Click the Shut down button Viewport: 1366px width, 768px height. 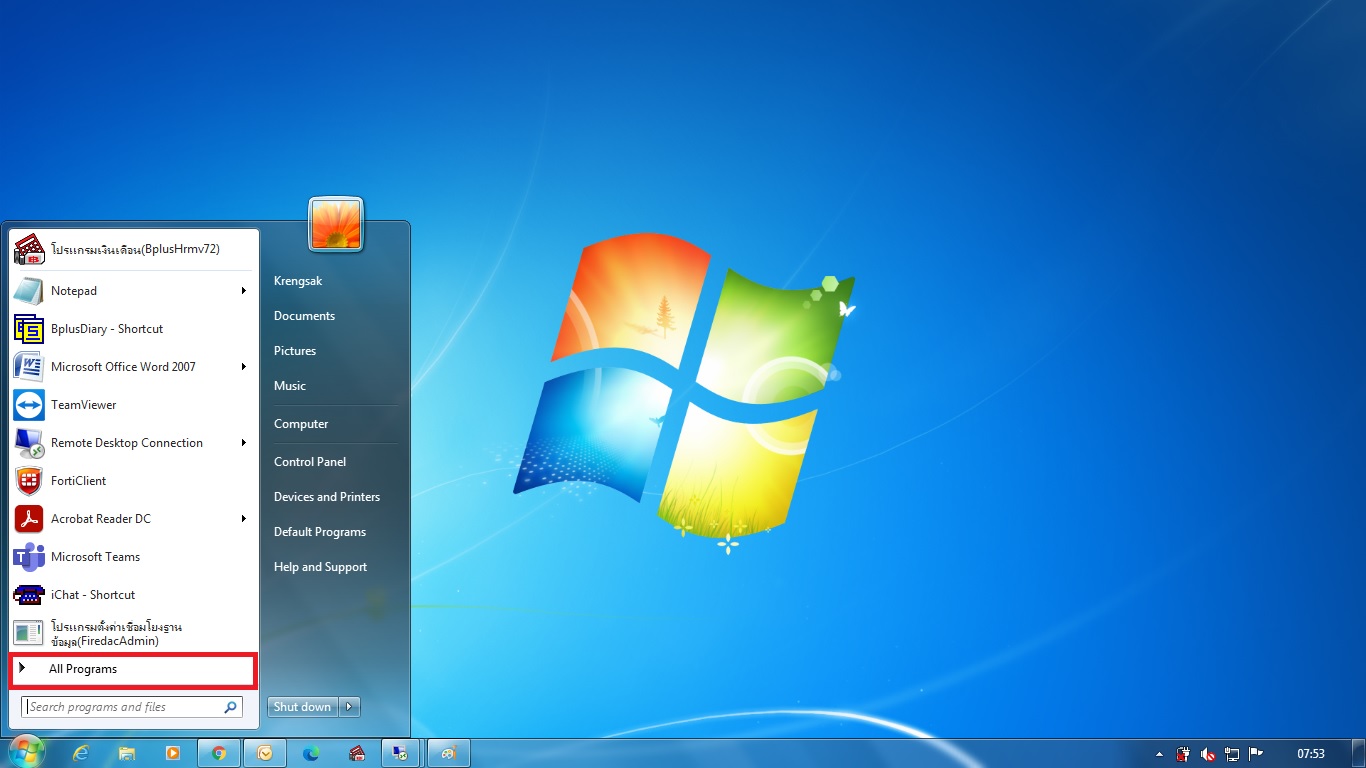click(303, 707)
